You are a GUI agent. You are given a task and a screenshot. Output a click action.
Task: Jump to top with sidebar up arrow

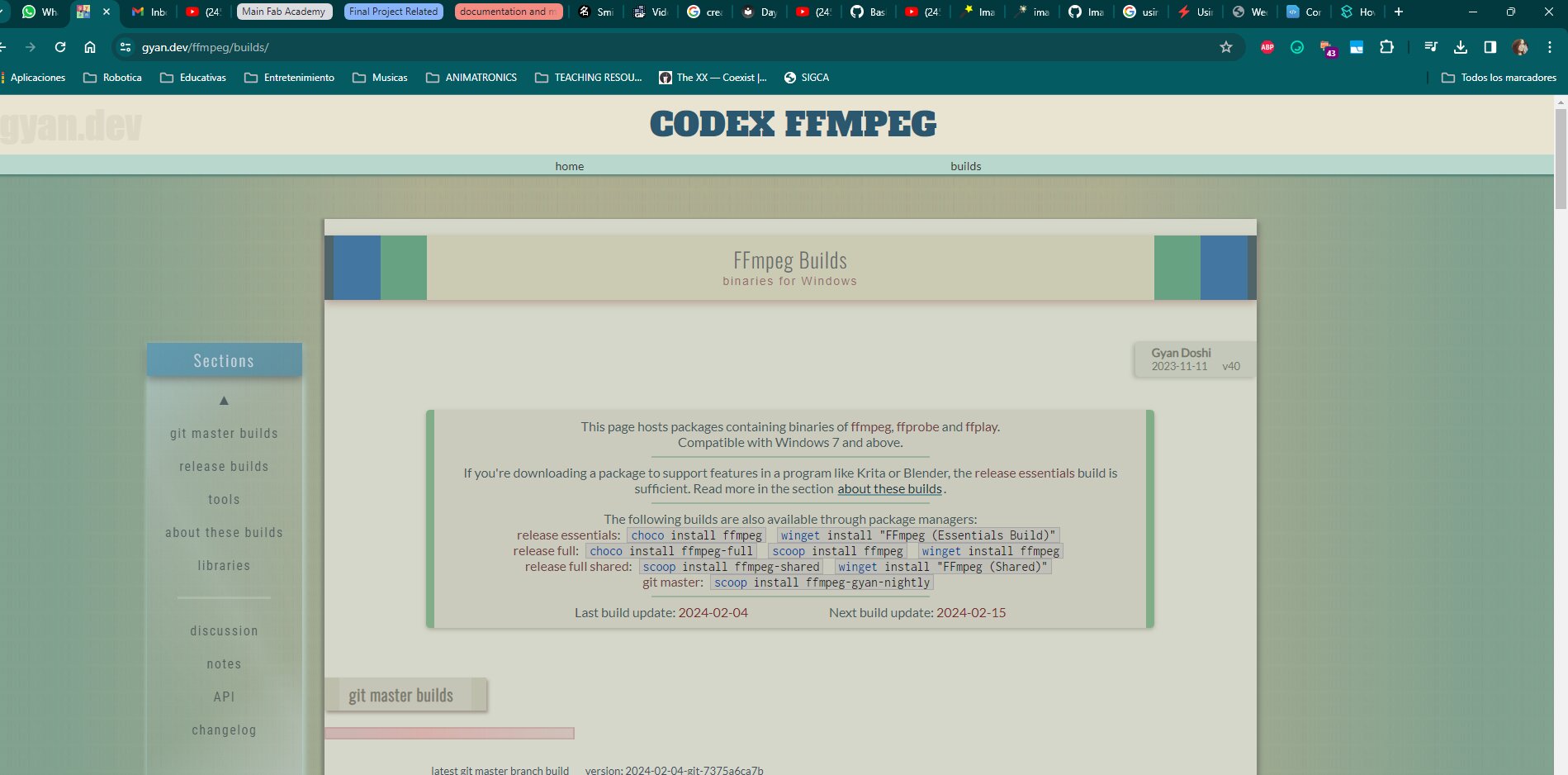click(x=224, y=401)
